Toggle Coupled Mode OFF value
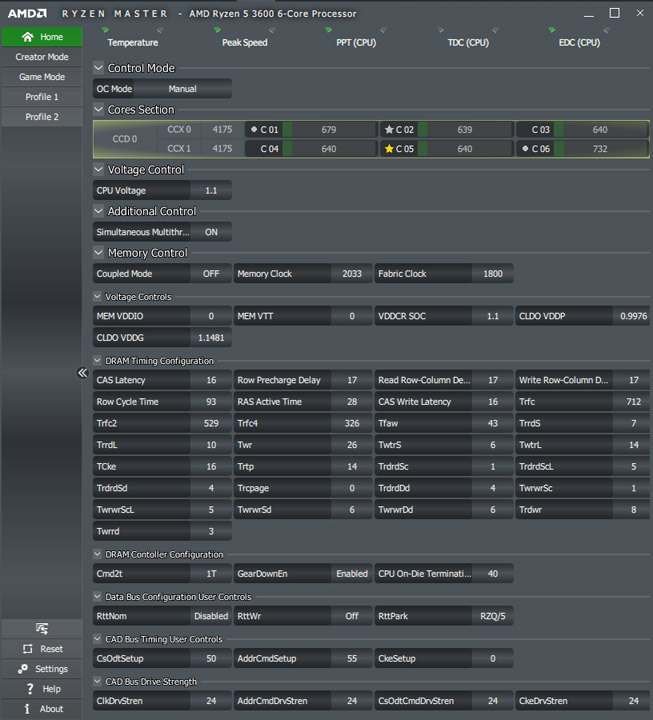653x720 pixels. coord(211,274)
